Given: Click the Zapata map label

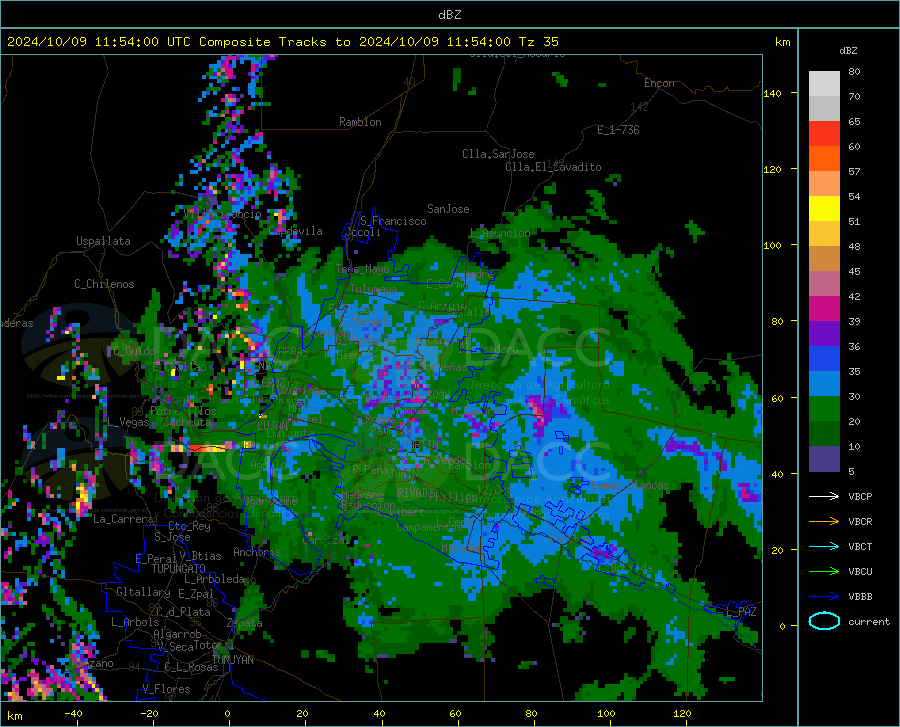Looking at the screenshot, I should pos(245,623).
